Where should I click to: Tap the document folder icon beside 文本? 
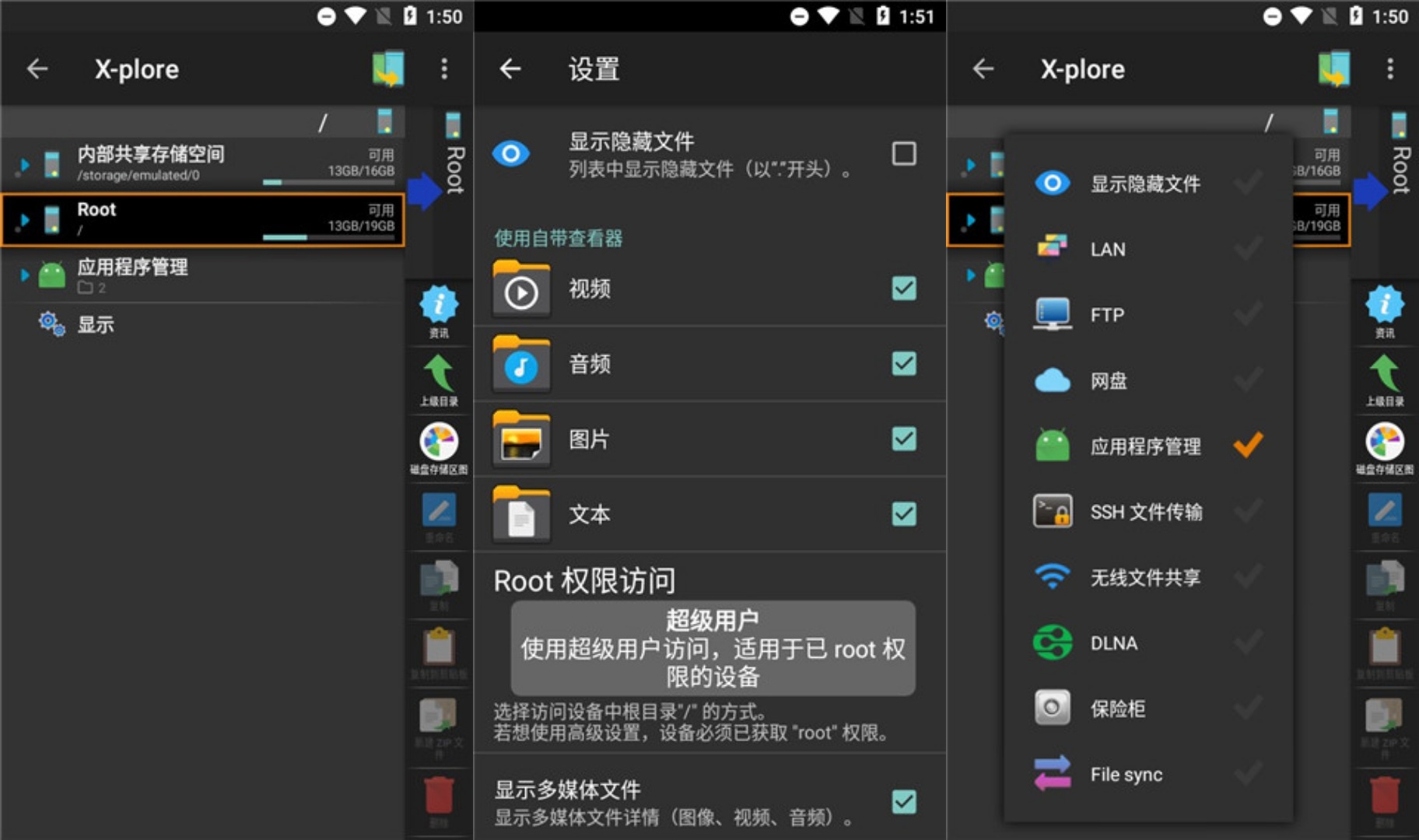(x=521, y=514)
